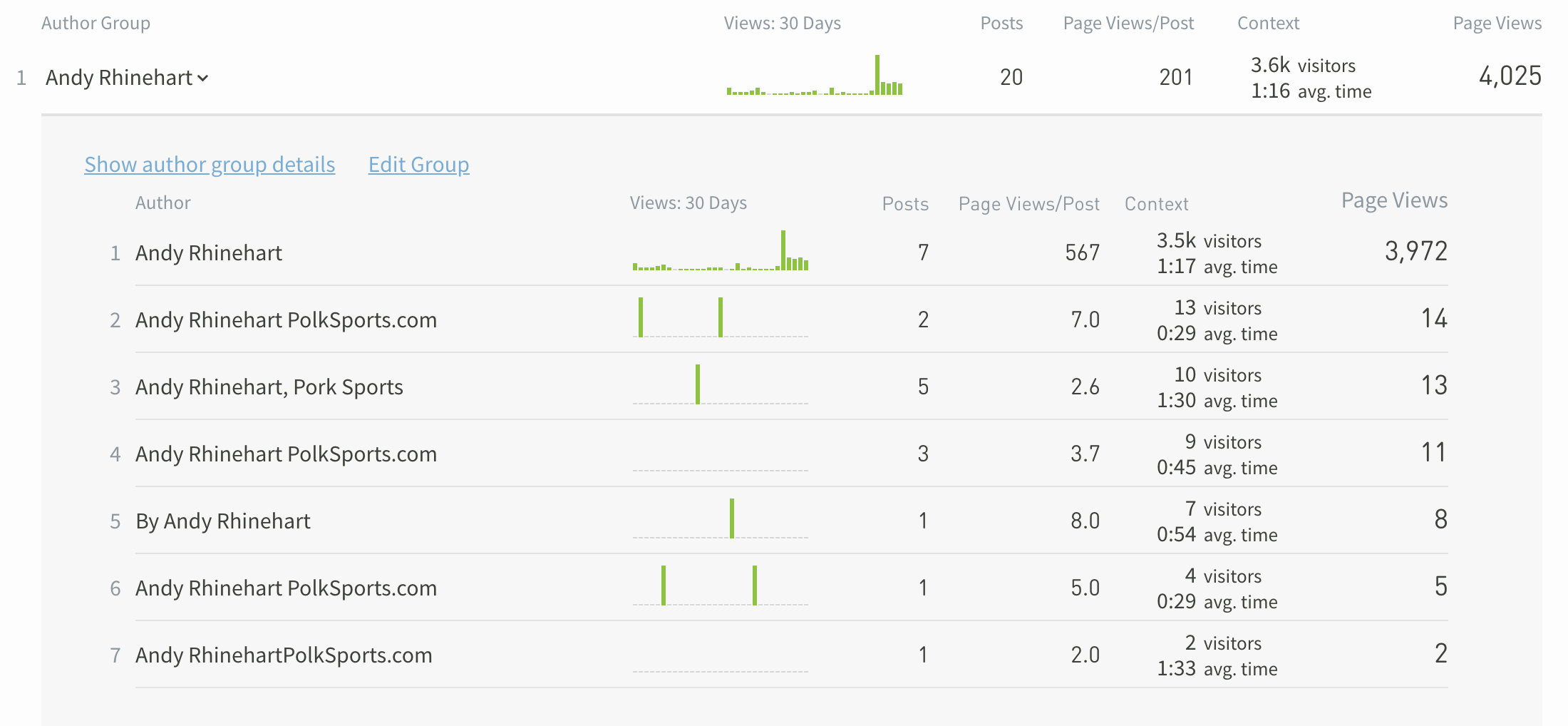Screen dimensions: 1568x726
Task: Click sparkline for Andy Rhinehart, Pork Sports
Action: coord(721,384)
